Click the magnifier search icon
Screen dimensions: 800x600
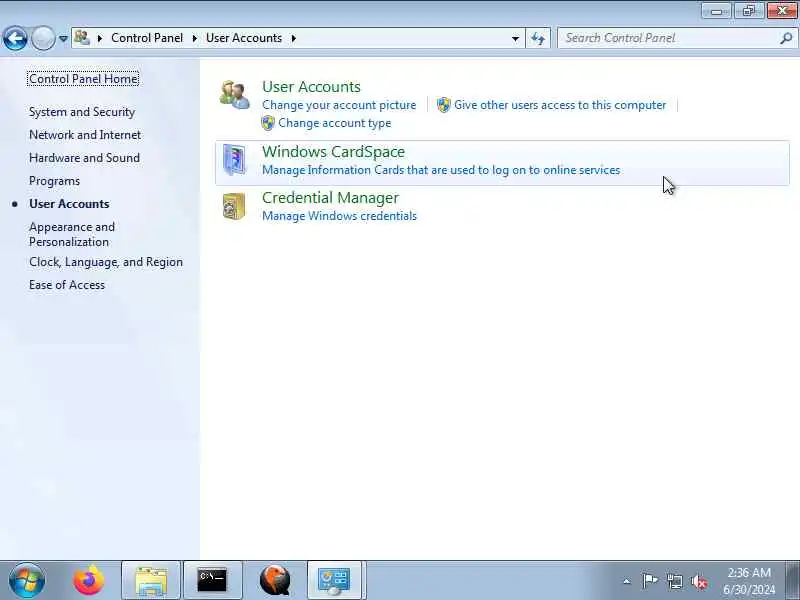786,38
